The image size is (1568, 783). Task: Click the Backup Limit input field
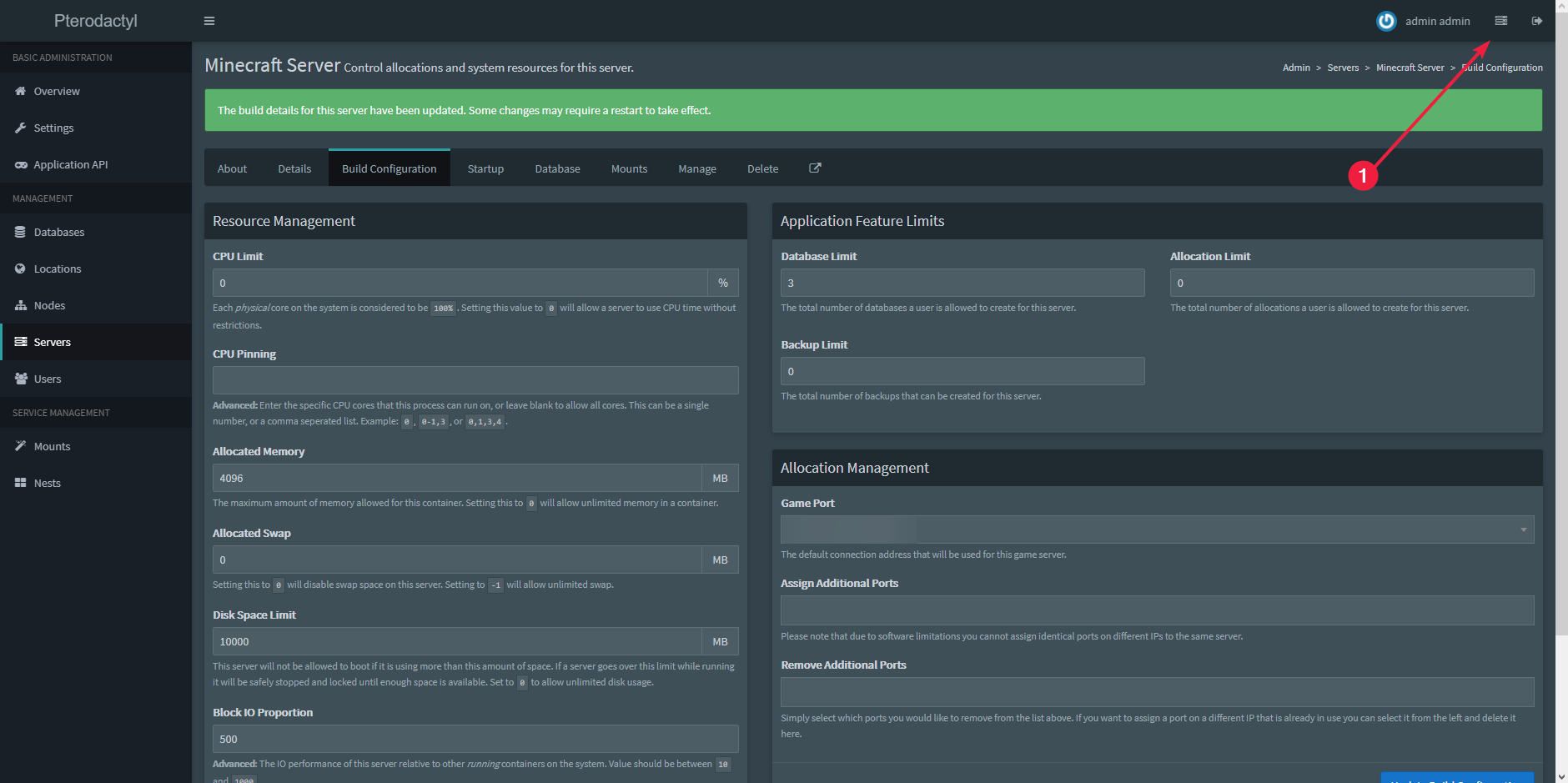pyautogui.click(x=962, y=371)
